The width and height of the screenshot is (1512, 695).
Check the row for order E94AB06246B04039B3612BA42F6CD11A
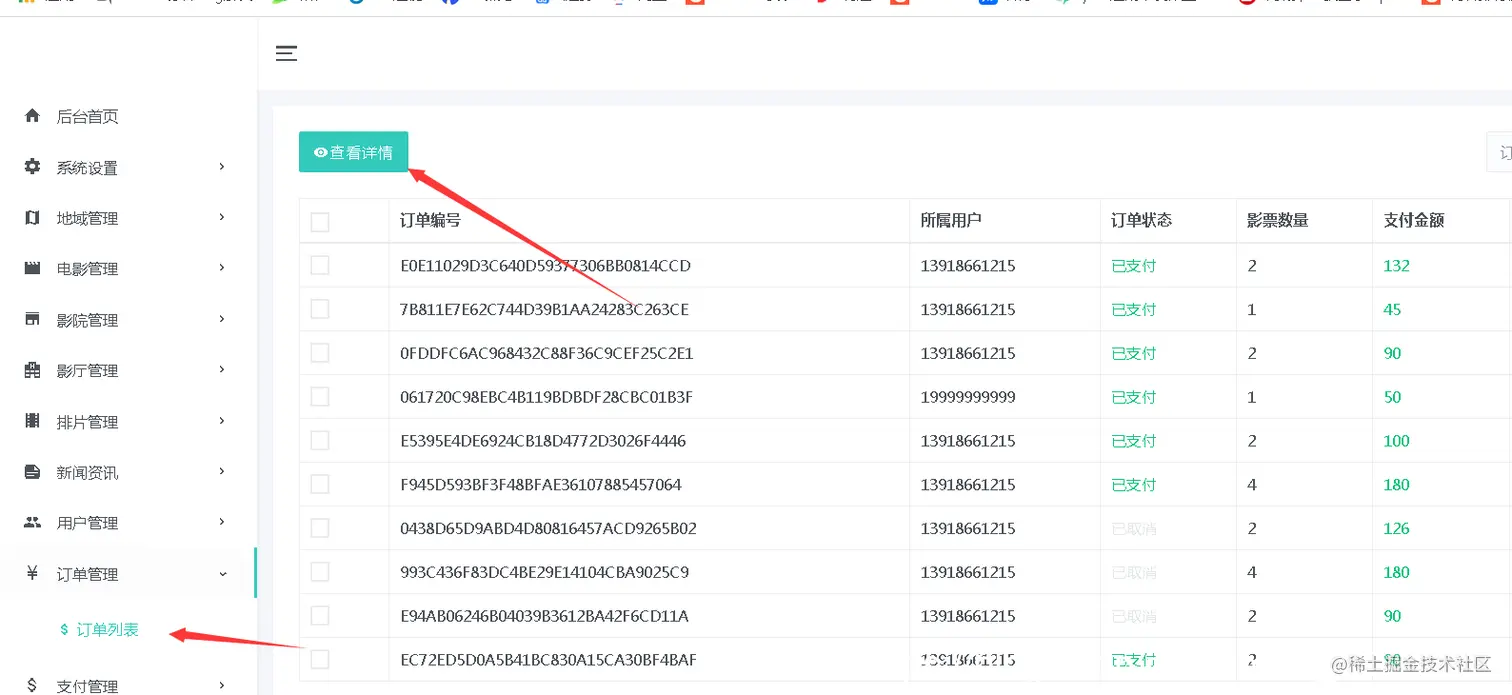click(320, 615)
